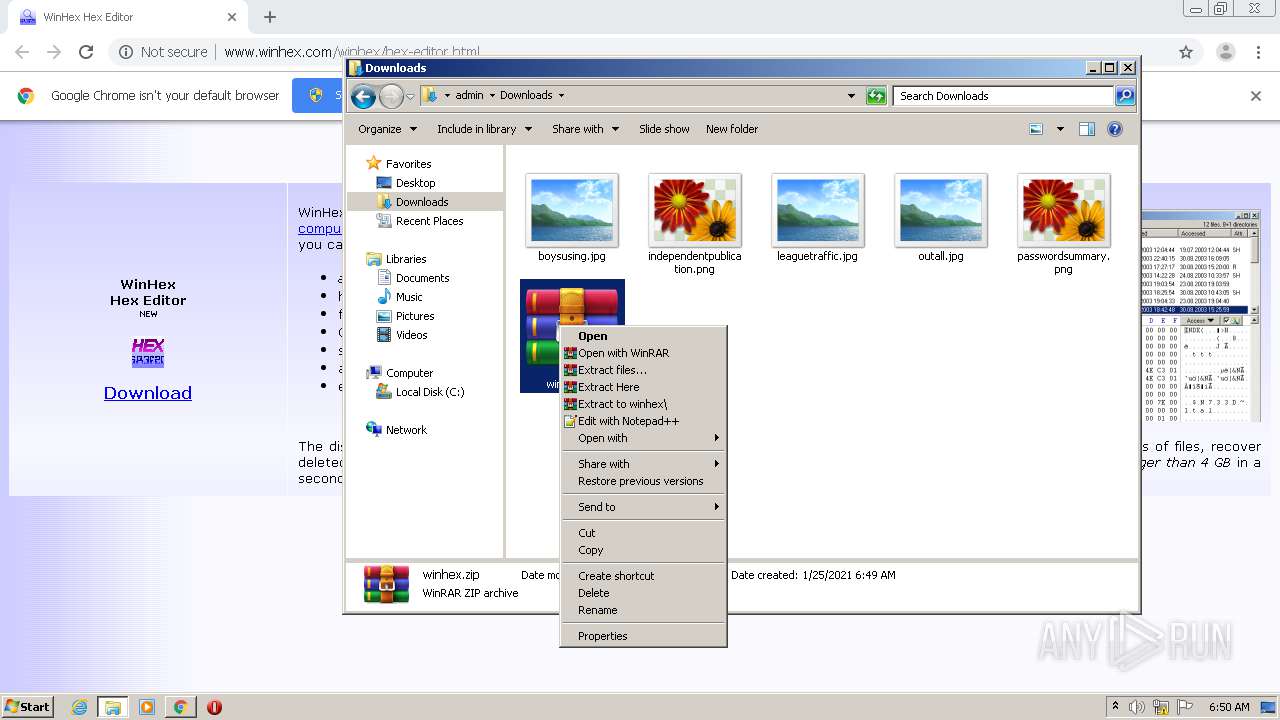The width and height of the screenshot is (1280, 720).
Task: Choose Copy from context menu
Action: (643, 550)
